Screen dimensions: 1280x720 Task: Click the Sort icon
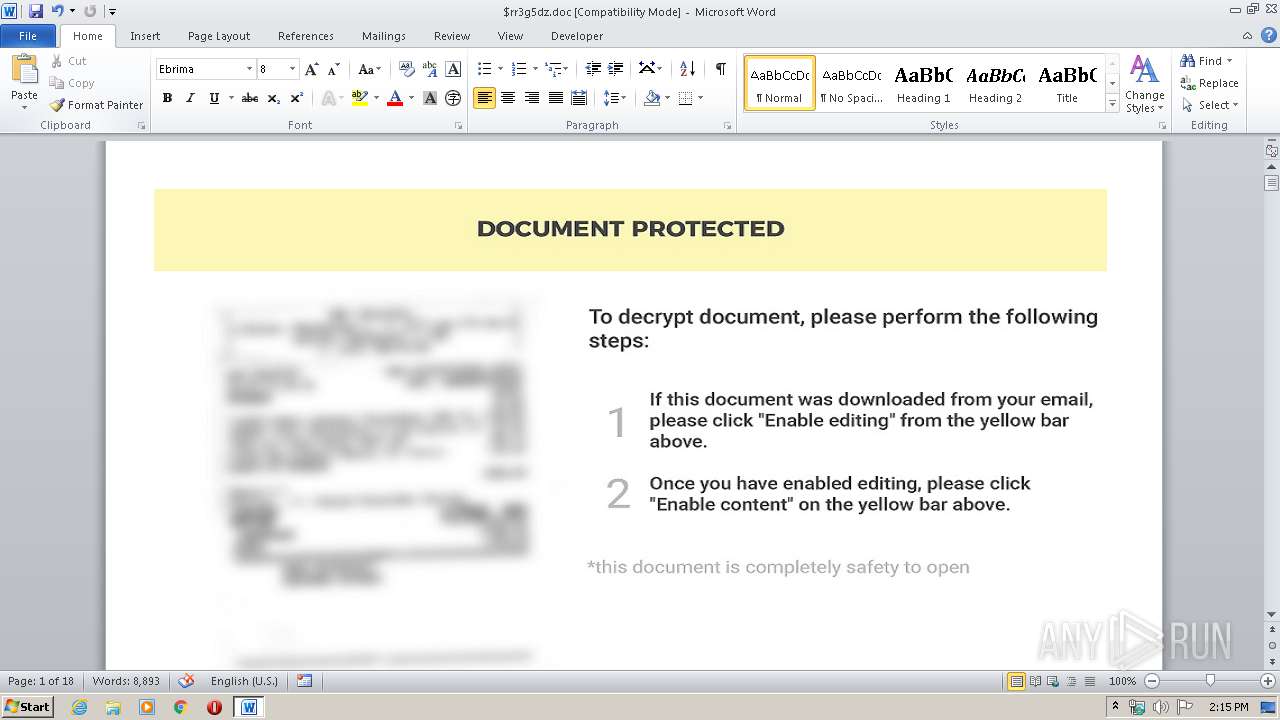tap(687, 69)
